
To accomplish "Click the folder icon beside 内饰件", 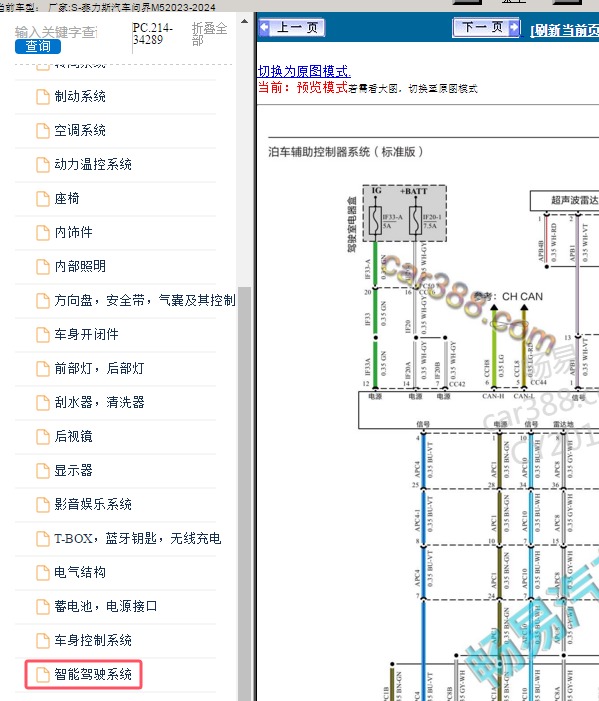I will click(43, 232).
